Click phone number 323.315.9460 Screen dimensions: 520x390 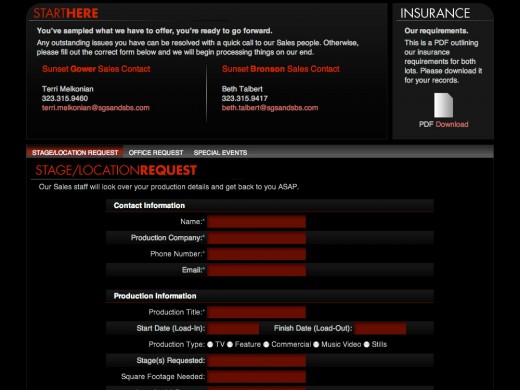[x=65, y=98]
